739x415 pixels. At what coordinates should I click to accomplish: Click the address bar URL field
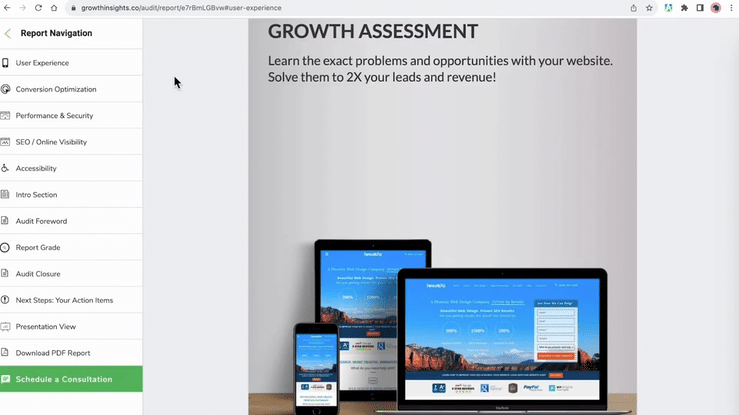(300, 8)
